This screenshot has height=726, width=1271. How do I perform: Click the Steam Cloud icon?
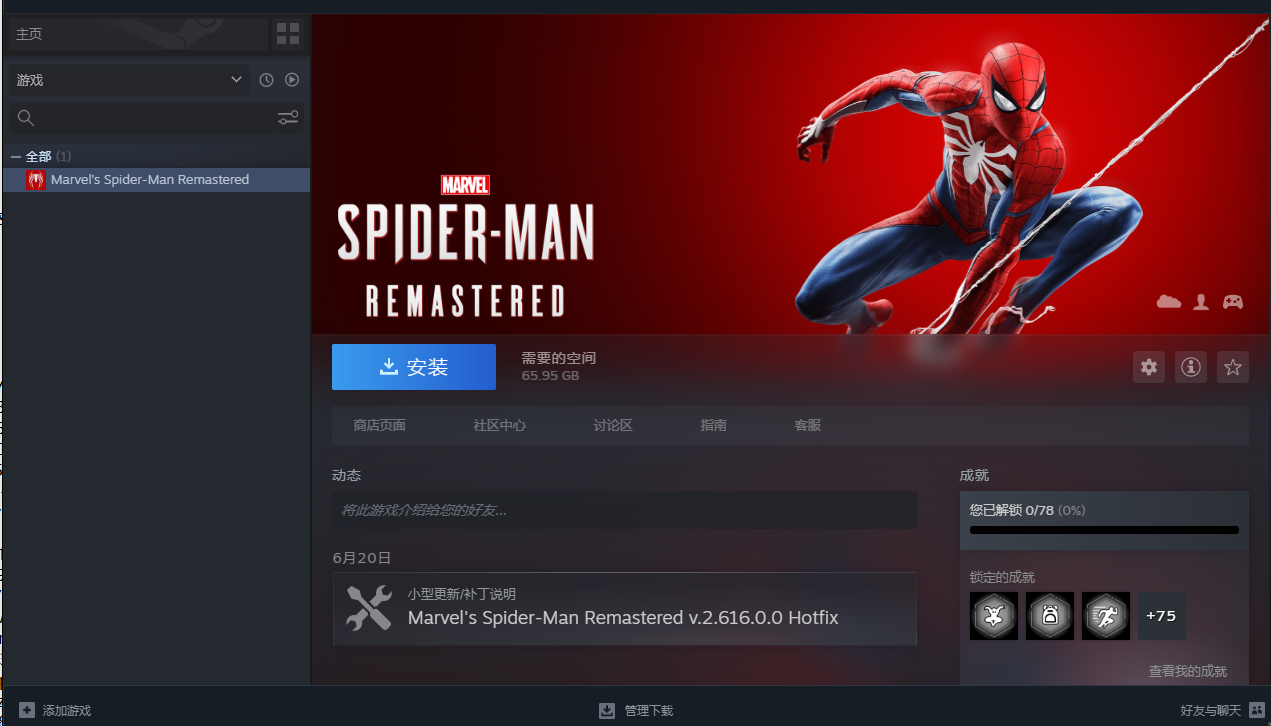pyautogui.click(x=1169, y=301)
